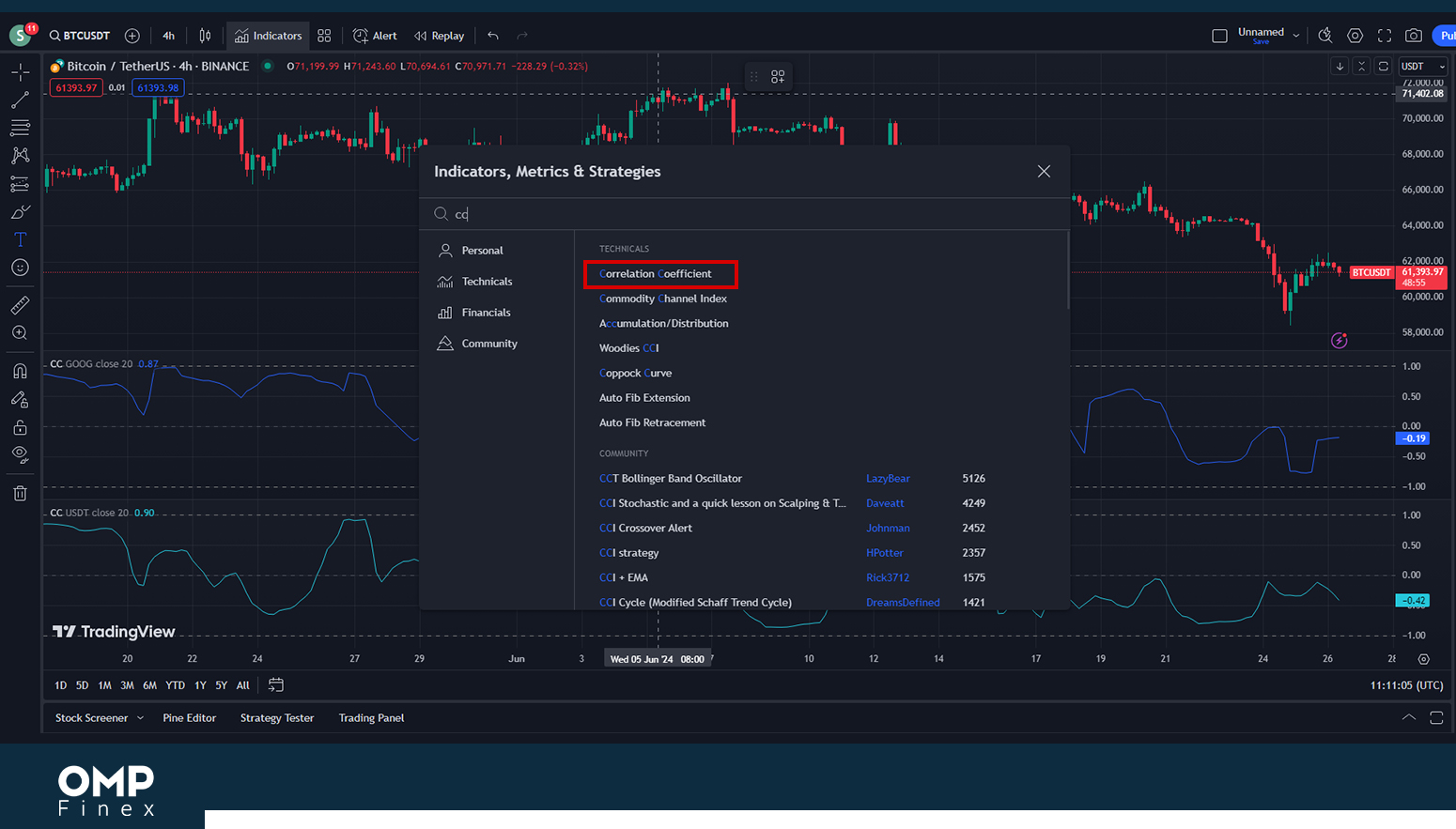Select the trend line tool
This screenshot has width=1456, height=829.
(20, 100)
